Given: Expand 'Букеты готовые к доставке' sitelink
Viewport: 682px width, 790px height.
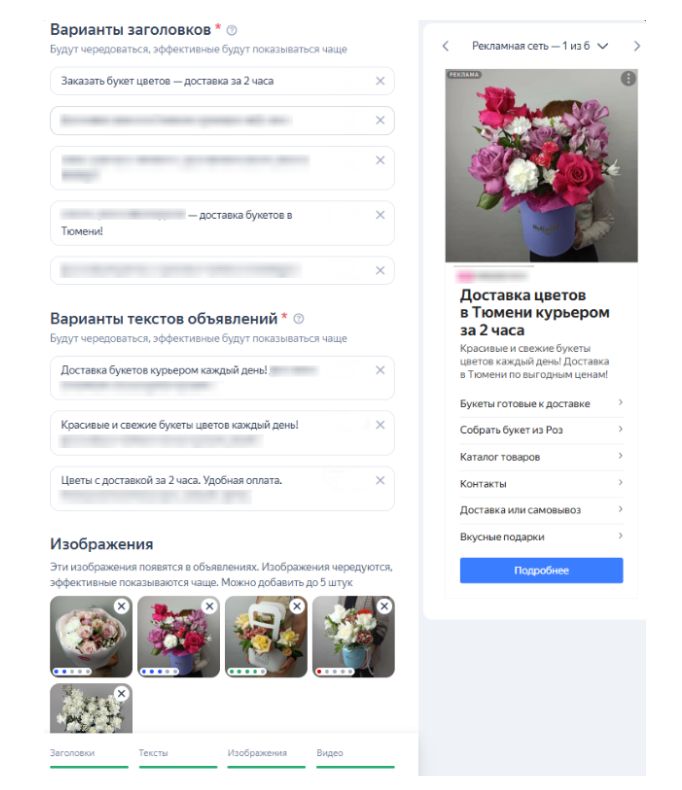Looking at the screenshot, I should tap(541, 404).
